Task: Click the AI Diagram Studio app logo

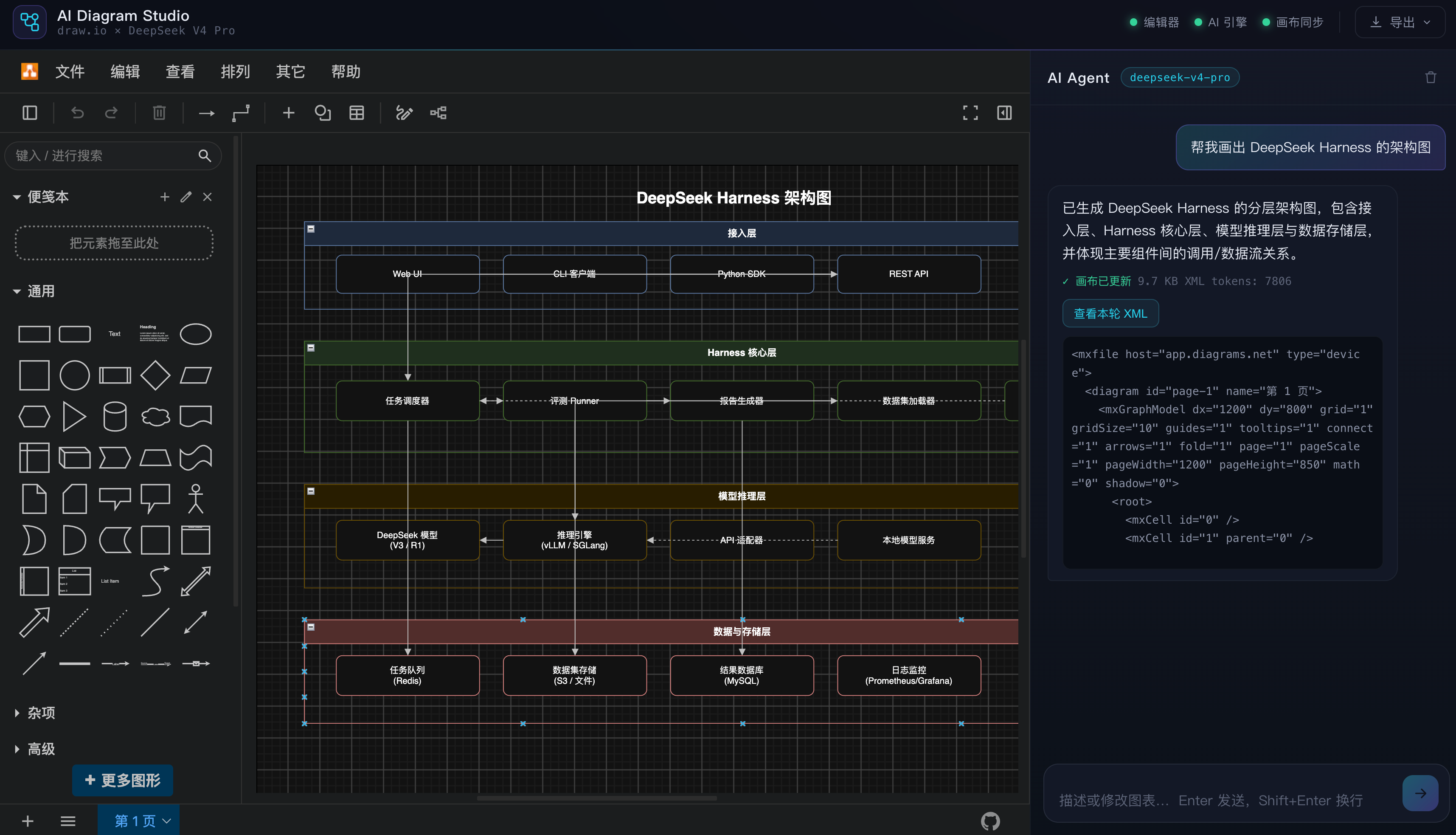Action: tap(30, 23)
